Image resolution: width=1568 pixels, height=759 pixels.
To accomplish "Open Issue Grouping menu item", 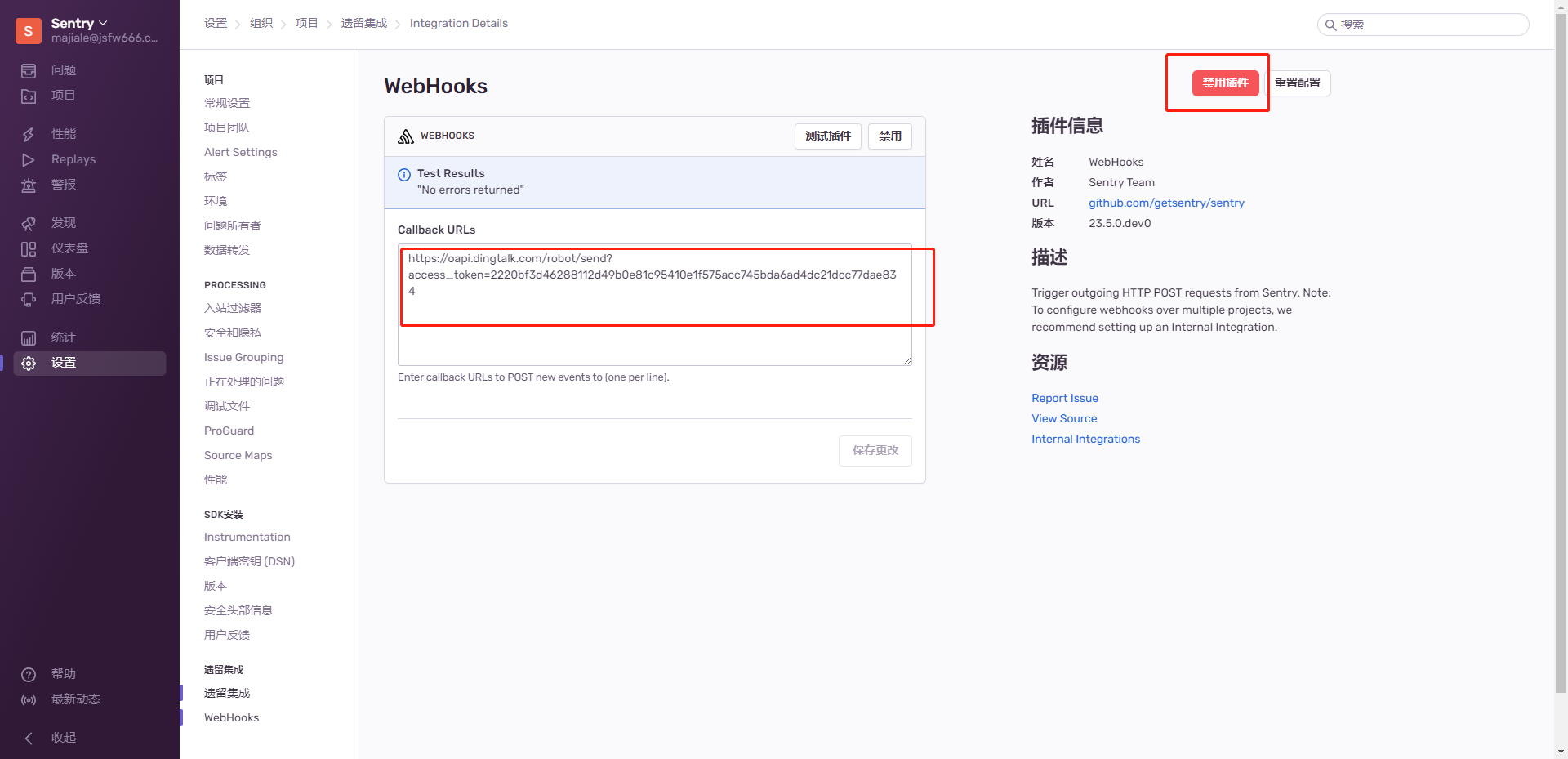I will pyautogui.click(x=244, y=357).
